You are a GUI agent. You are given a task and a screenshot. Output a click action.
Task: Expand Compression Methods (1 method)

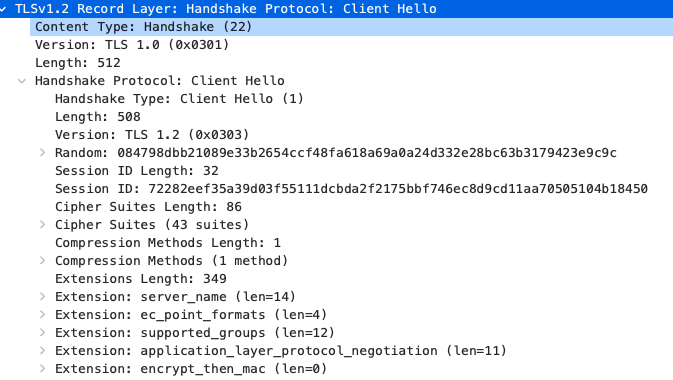click(42, 261)
